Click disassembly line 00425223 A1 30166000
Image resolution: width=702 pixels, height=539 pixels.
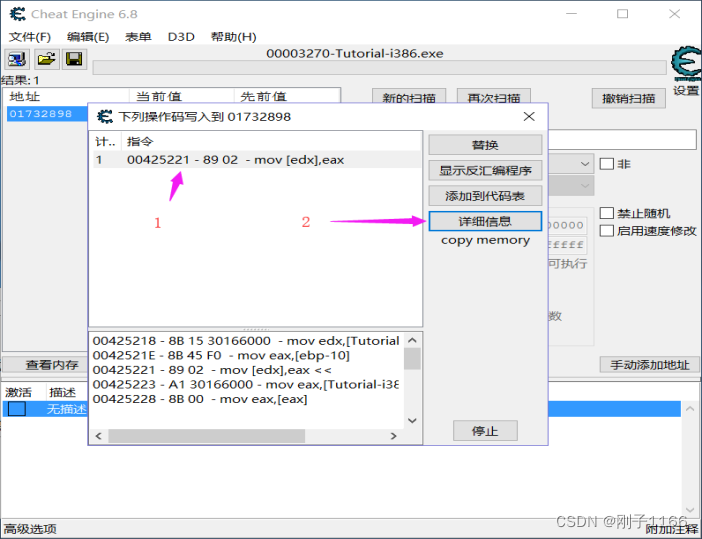click(246, 385)
